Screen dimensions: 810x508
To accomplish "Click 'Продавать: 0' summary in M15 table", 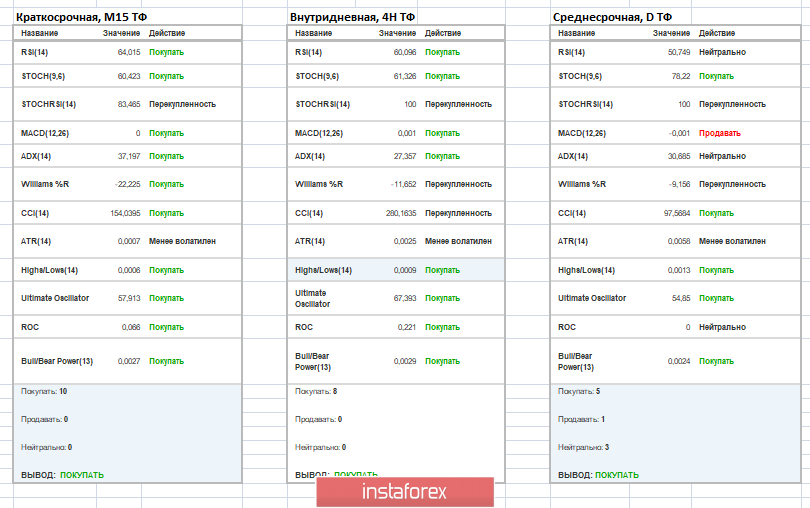I will [x=44, y=419].
